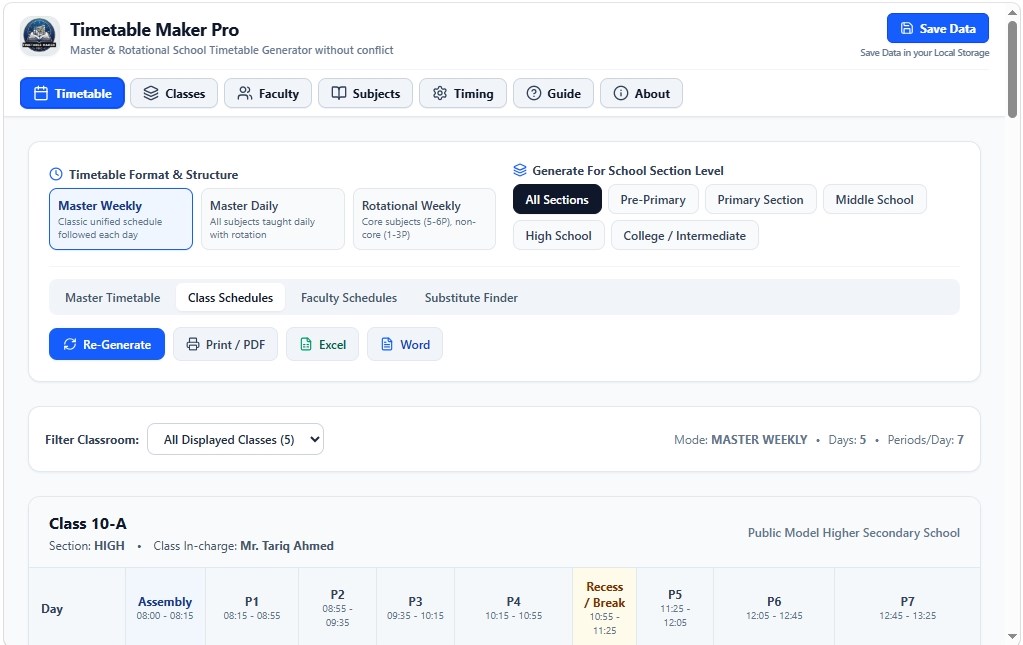Viewport: 1023px width, 645px height.
Task: Click the book icon on the Subjects tab
Action: (x=339, y=93)
